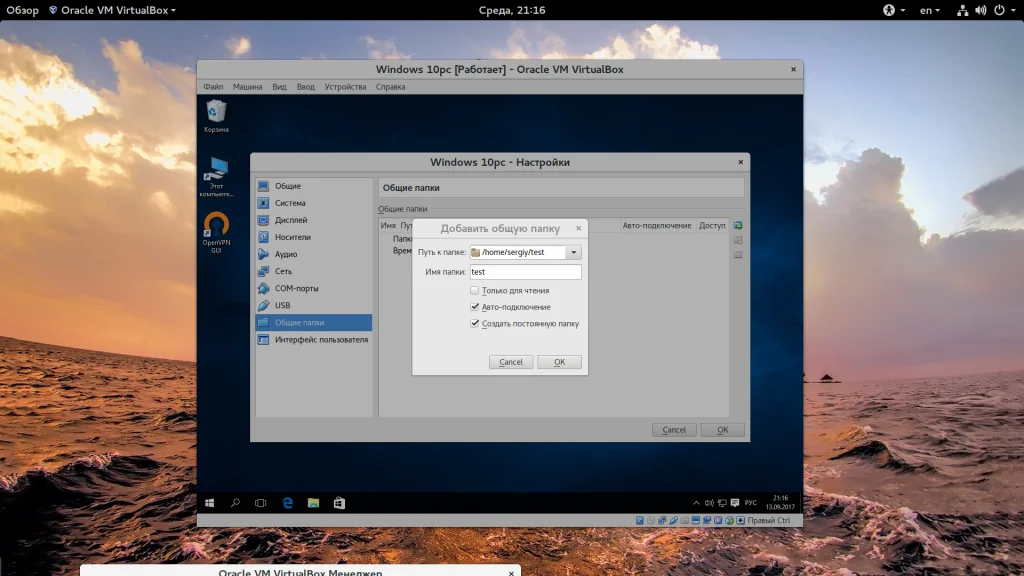Open the 'Машина' menu
This screenshot has width=1024, height=576.
tap(247, 87)
